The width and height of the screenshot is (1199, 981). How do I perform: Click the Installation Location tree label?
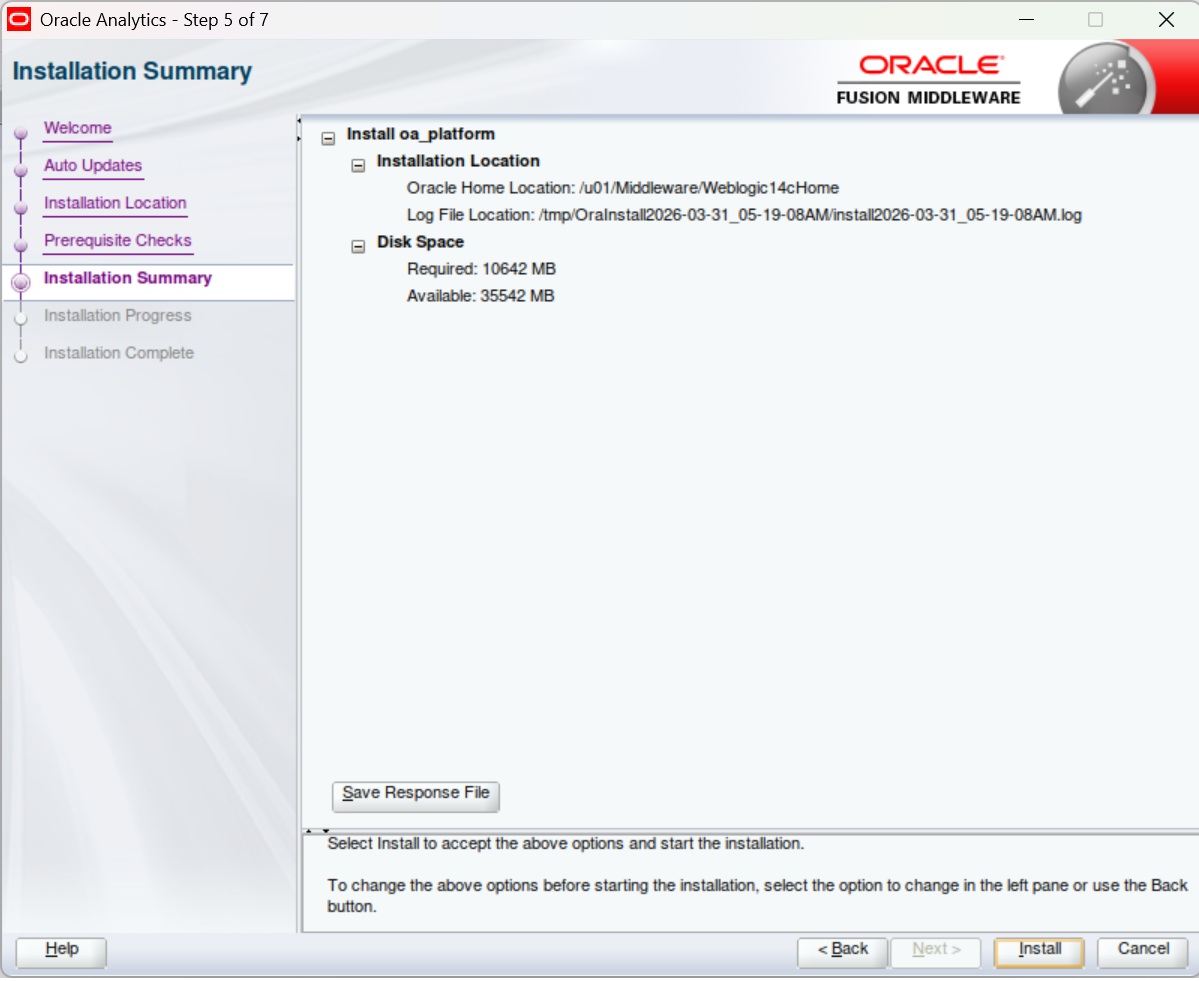(458, 161)
